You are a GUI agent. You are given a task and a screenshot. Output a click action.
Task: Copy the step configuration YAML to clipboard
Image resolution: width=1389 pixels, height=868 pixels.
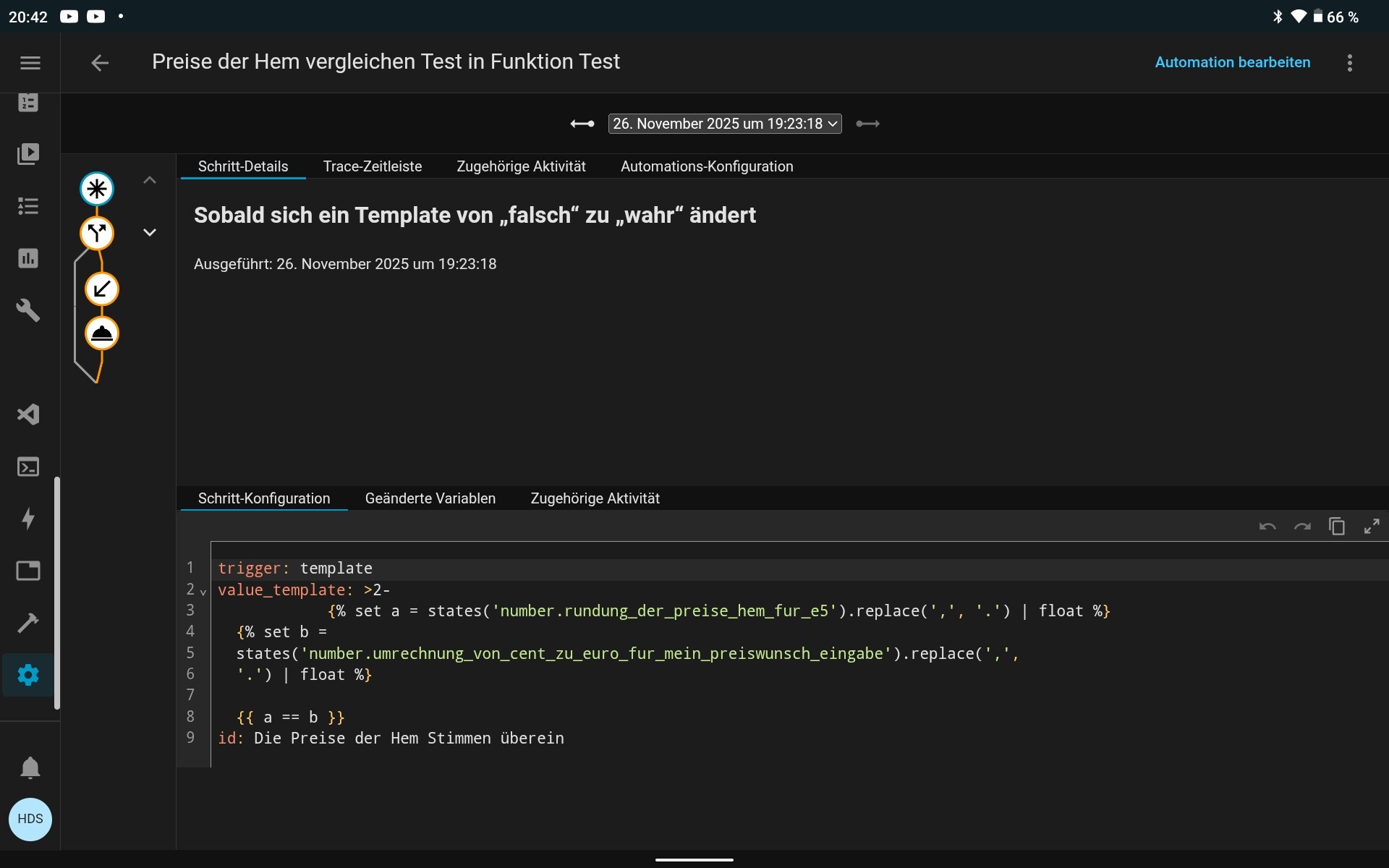[x=1336, y=527]
